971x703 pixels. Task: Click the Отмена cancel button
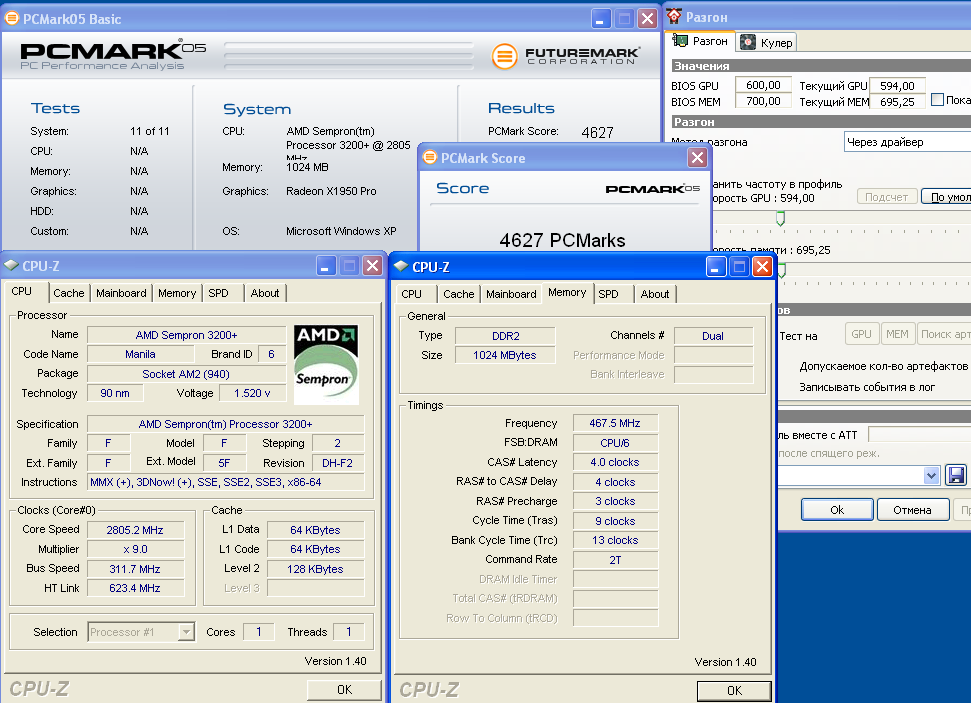coord(912,510)
